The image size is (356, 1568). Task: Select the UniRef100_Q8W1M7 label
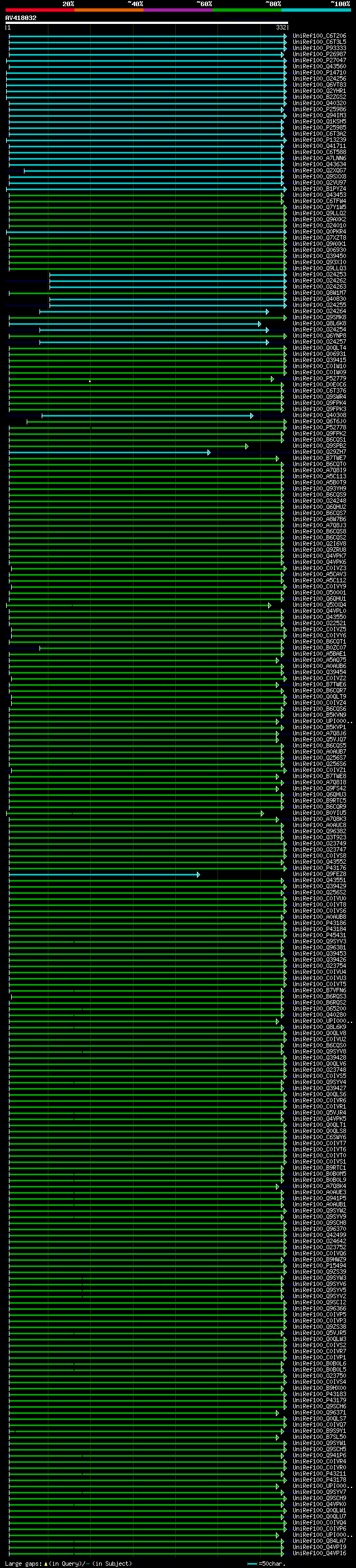coord(319,293)
